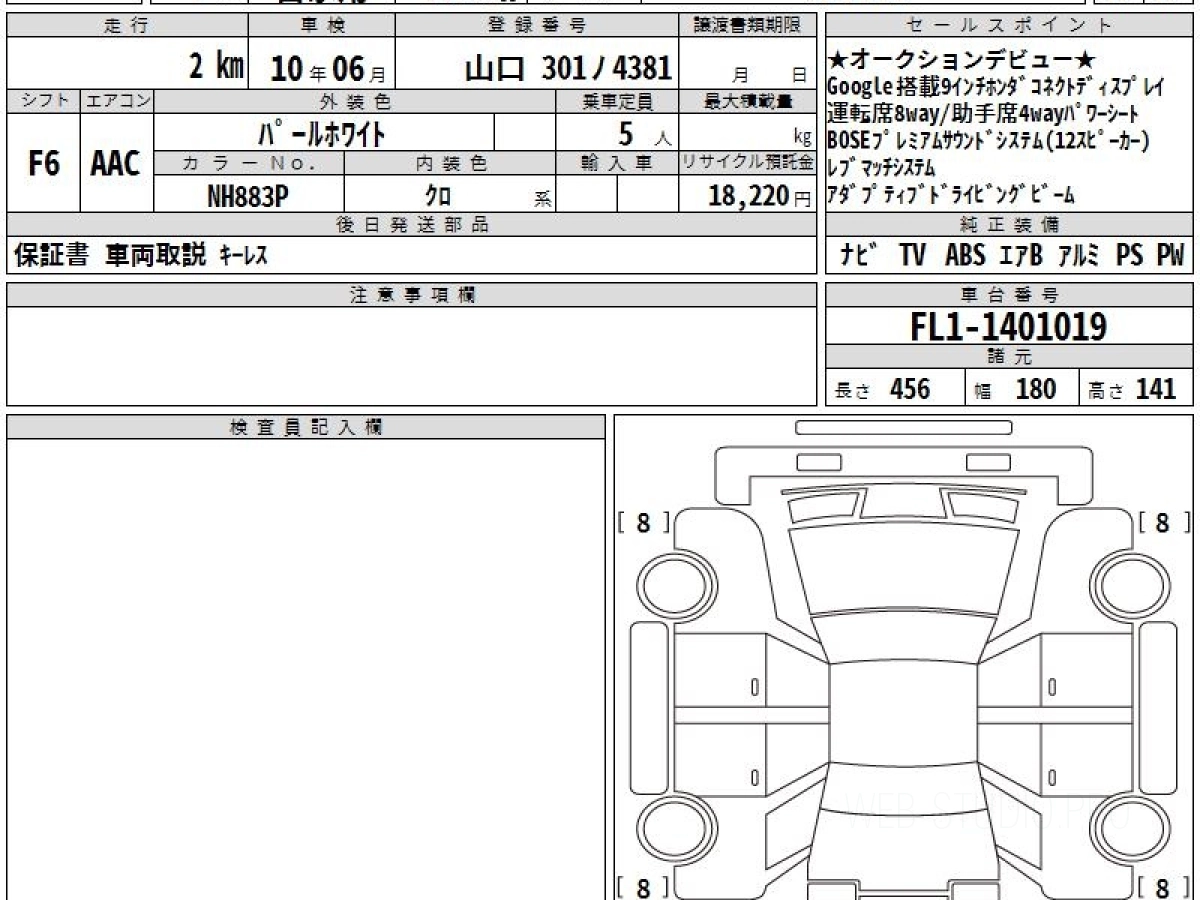Image resolution: width=1200 pixels, height=900 pixels.
Task: Select the width value 180
Action: click(1035, 389)
